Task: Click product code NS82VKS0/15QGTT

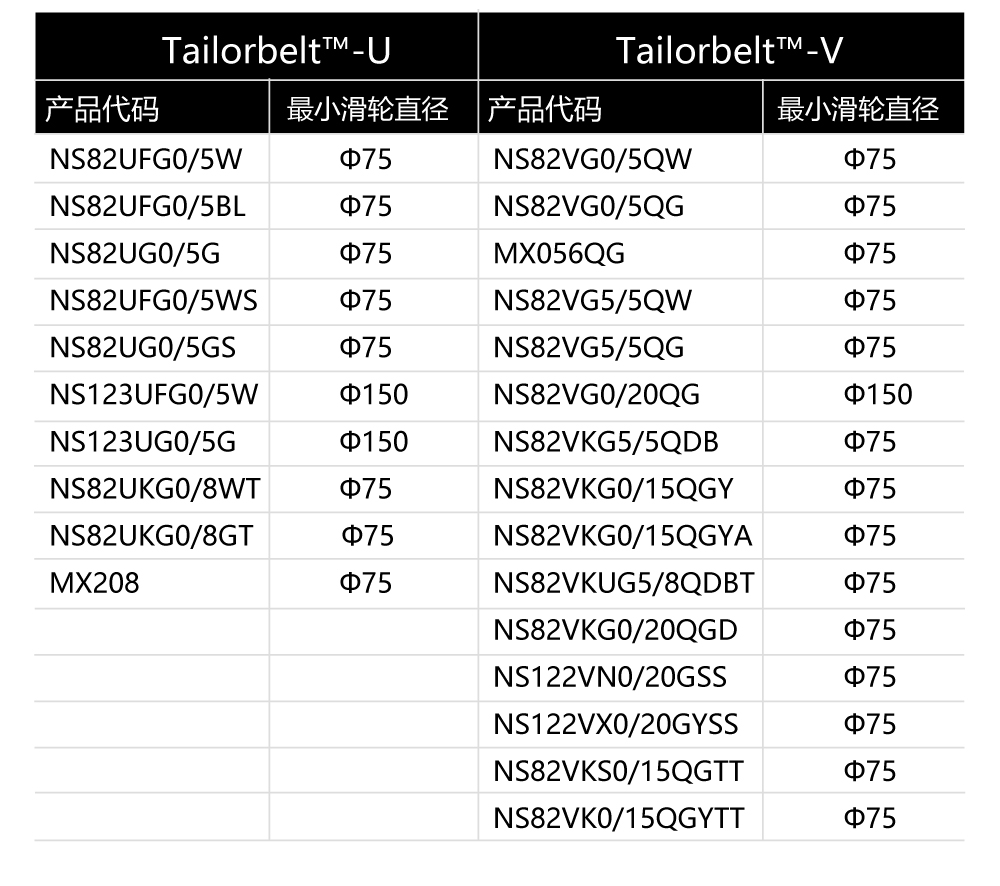Action: (x=618, y=772)
